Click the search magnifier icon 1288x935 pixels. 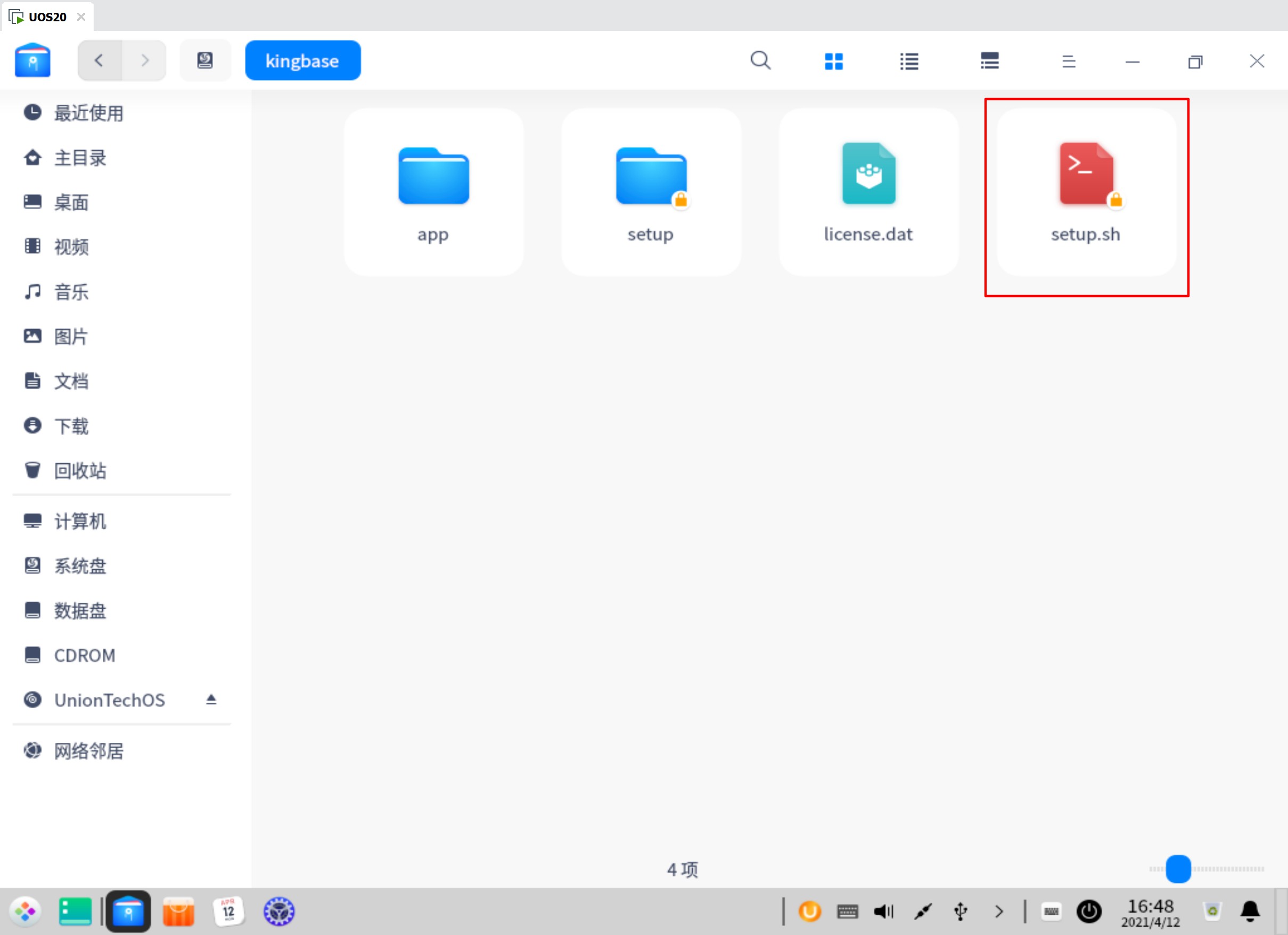(x=760, y=60)
